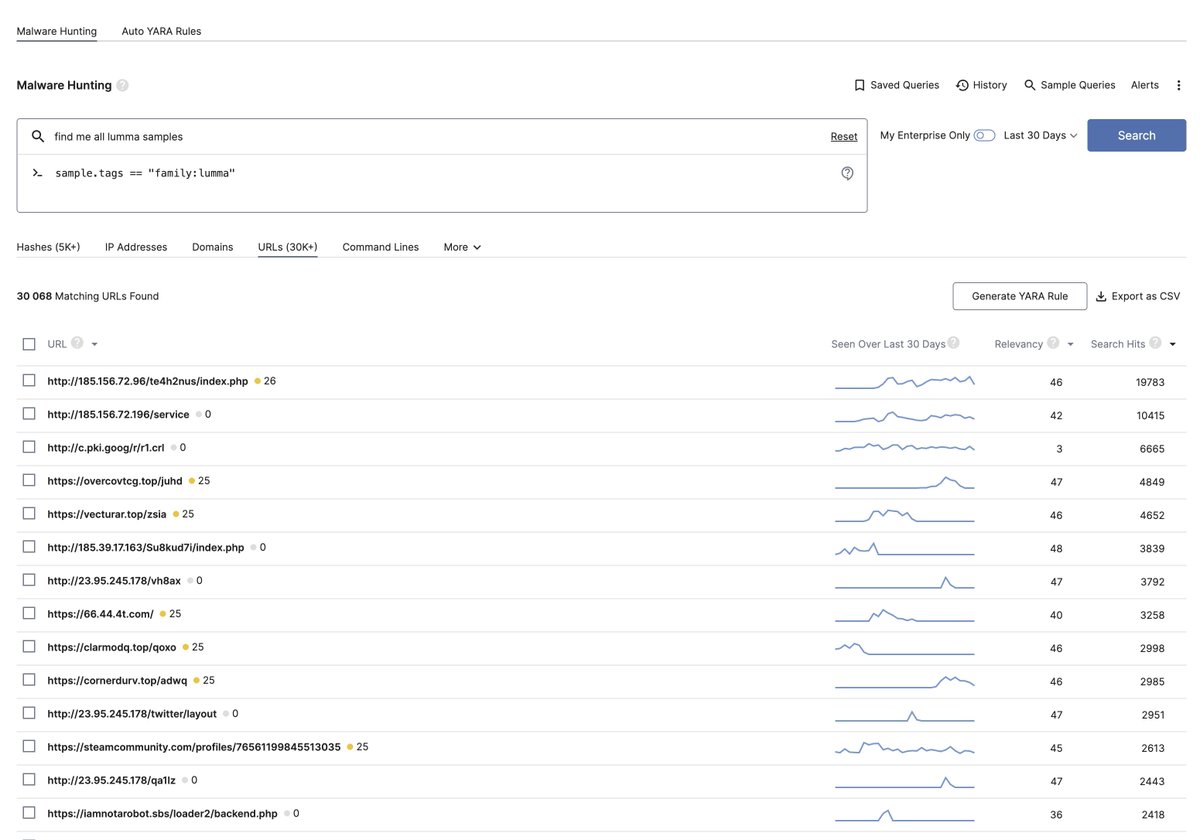Click info icon next to Search Hits header
Screen dimensions: 1200x840
tap(1155, 343)
